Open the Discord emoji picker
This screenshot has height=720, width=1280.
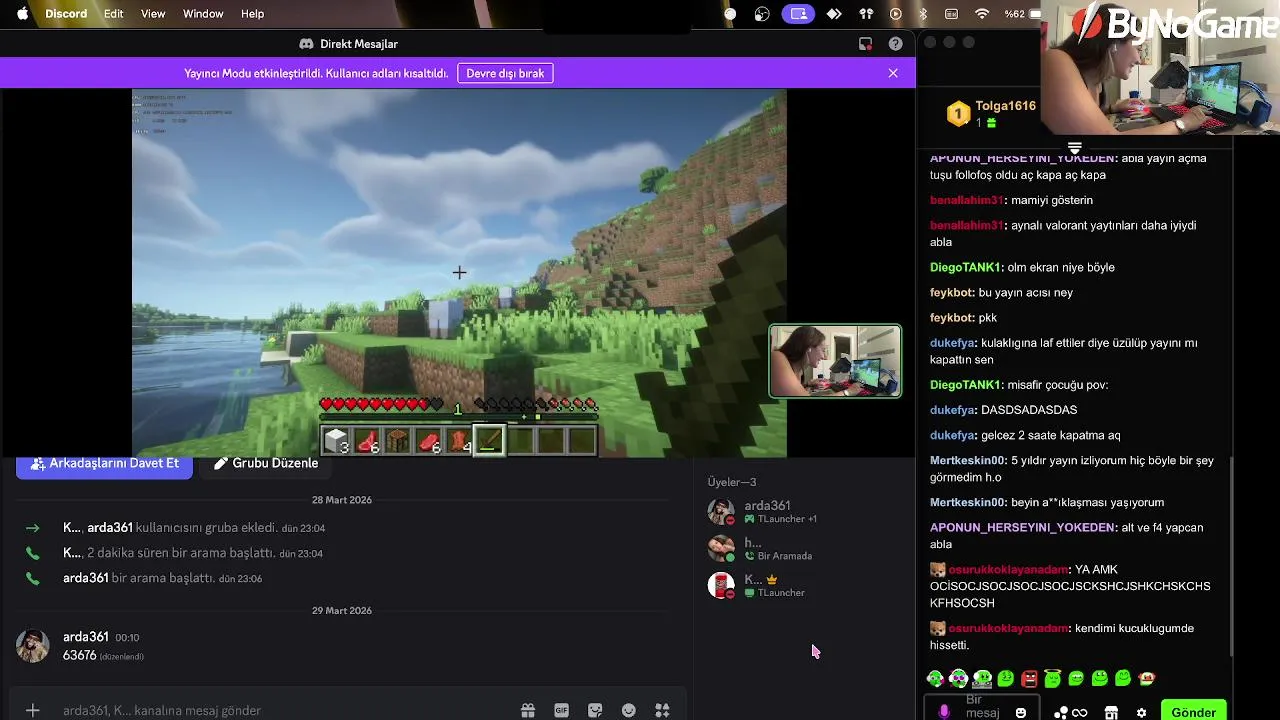629,710
